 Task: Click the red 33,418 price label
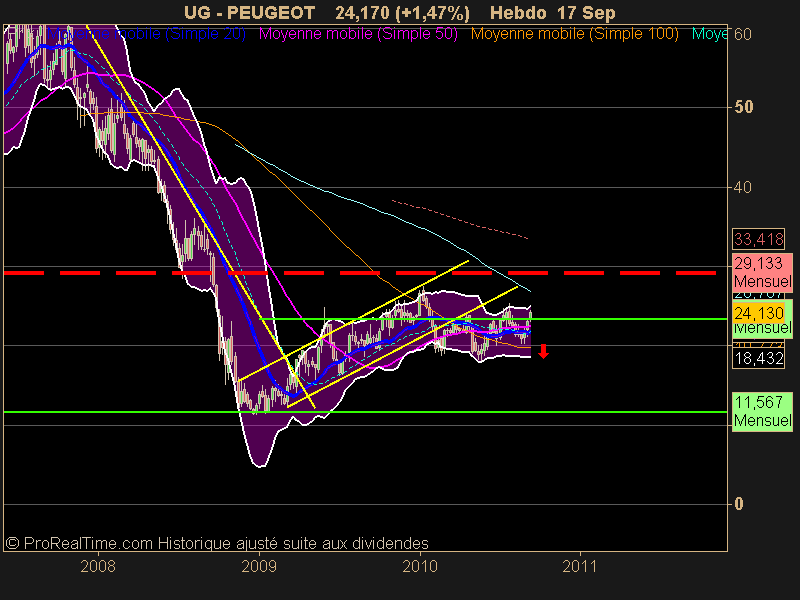pos(759,239)
